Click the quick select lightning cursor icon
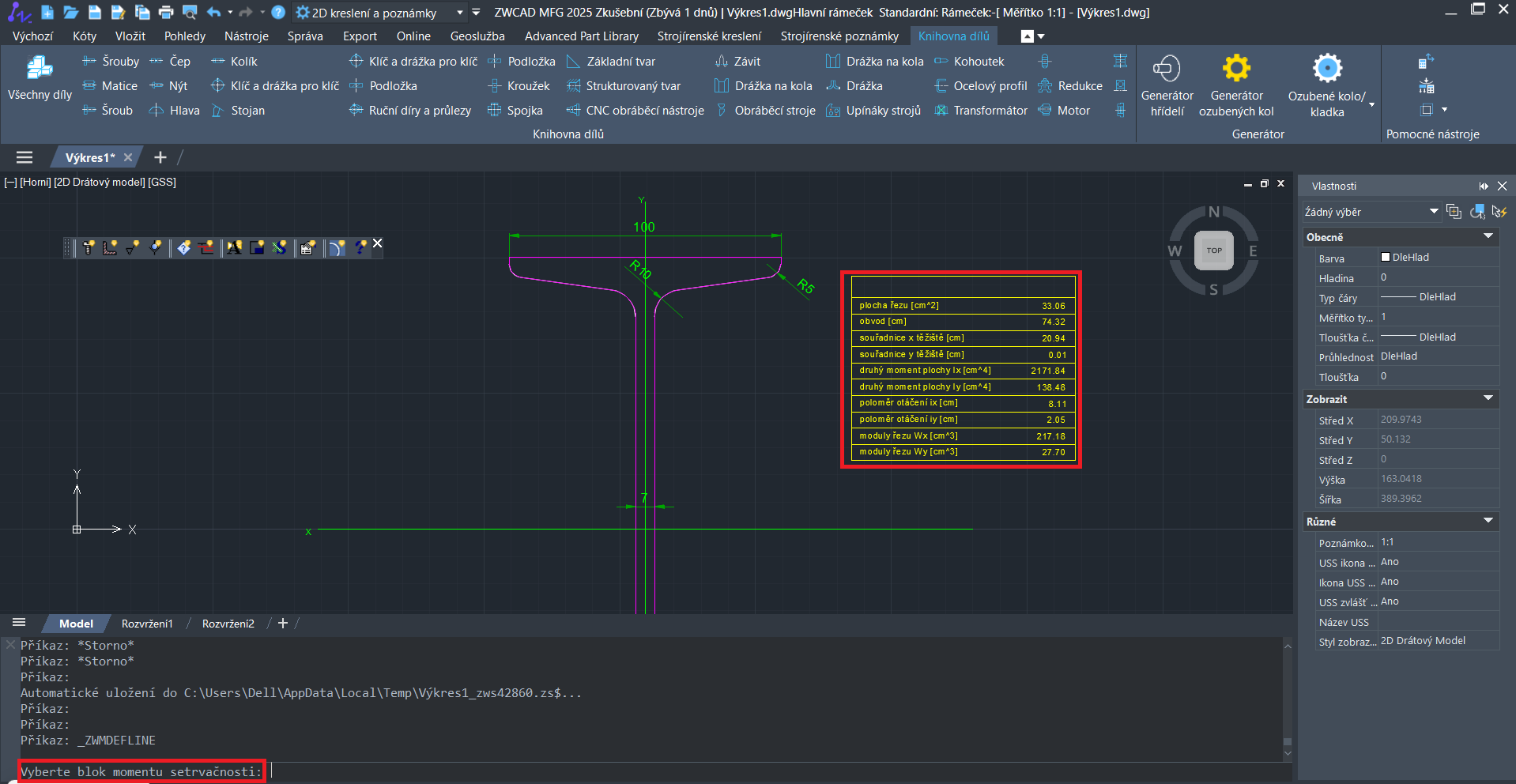The height and width of the screenshot is (784, 1516). [1499, 212]
